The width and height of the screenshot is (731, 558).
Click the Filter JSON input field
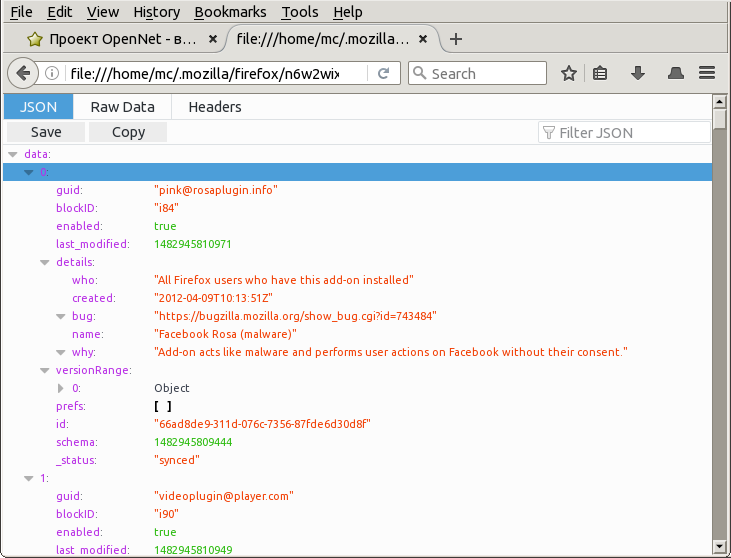point(631,132)
